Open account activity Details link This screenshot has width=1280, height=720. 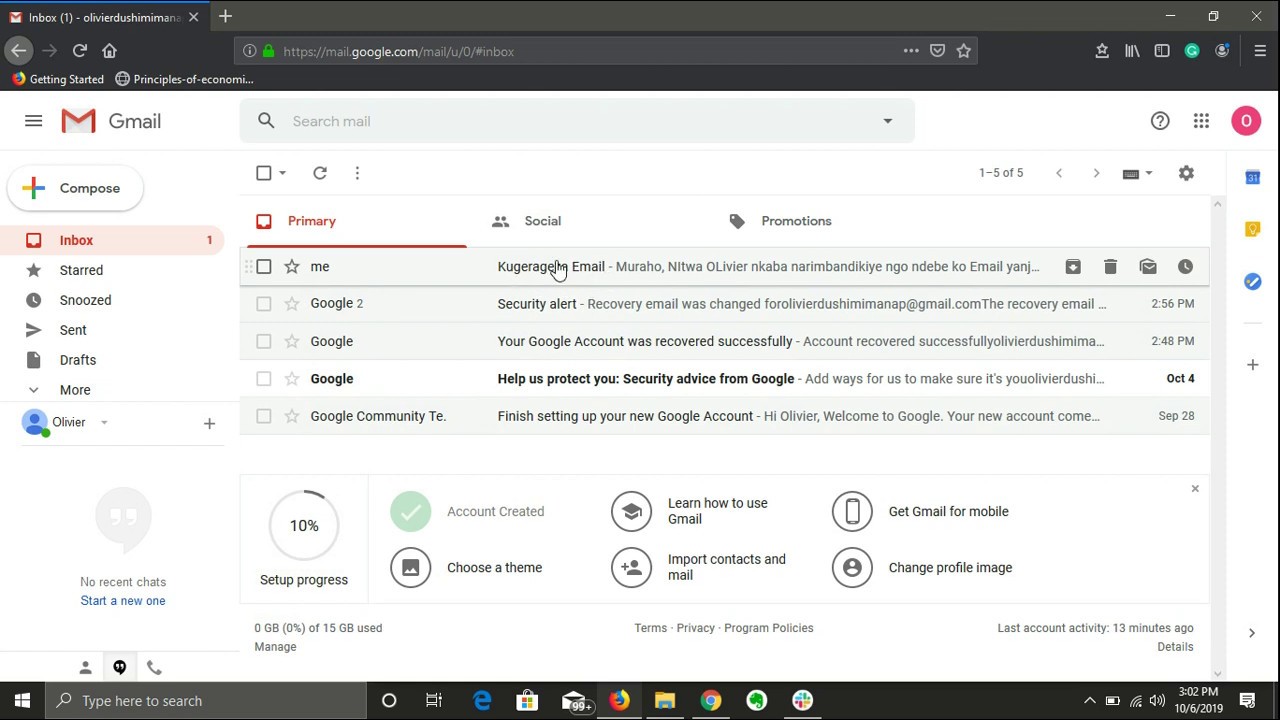click(1175, 647)
